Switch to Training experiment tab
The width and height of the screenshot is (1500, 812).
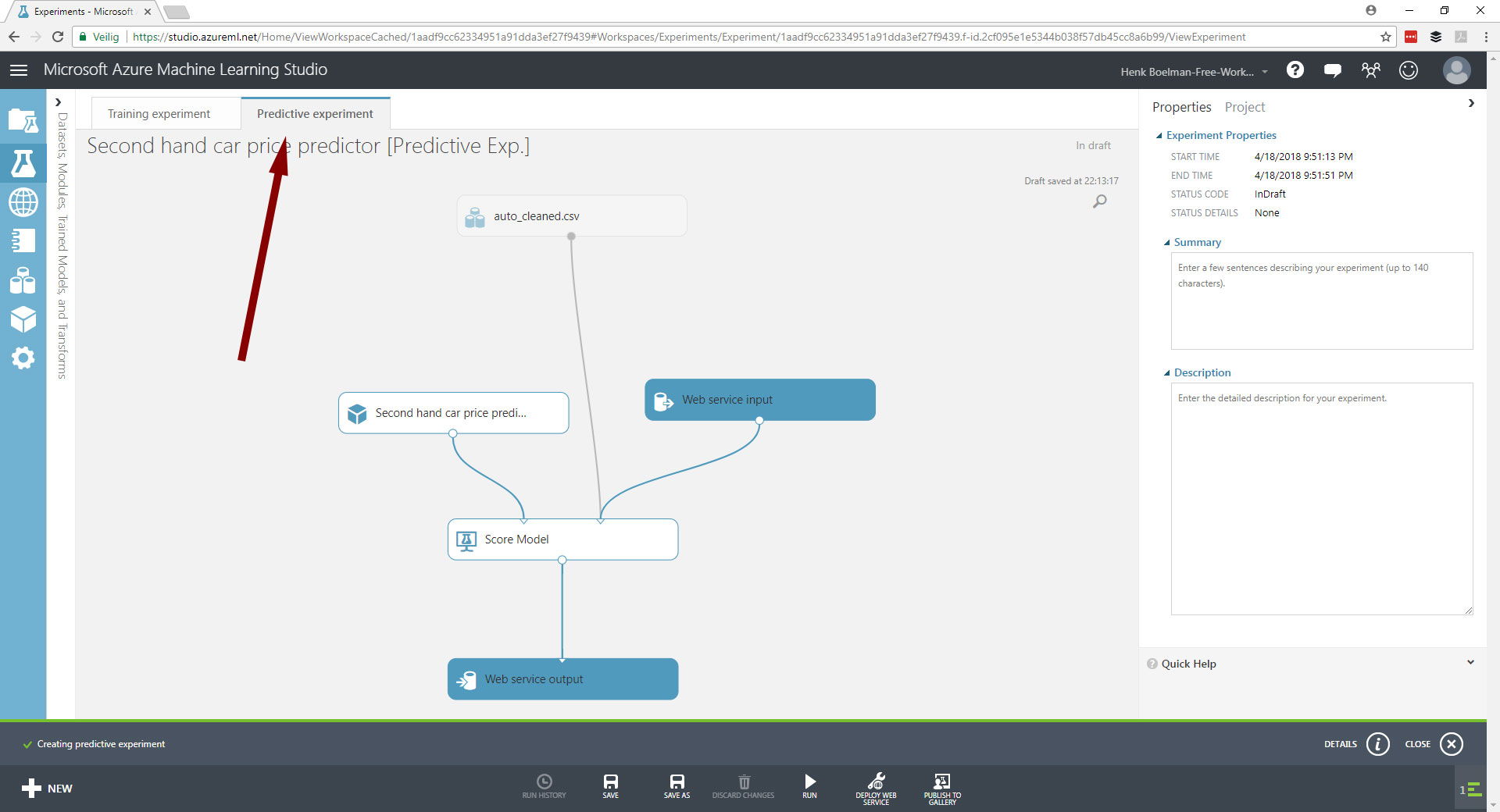pos(159,114)
